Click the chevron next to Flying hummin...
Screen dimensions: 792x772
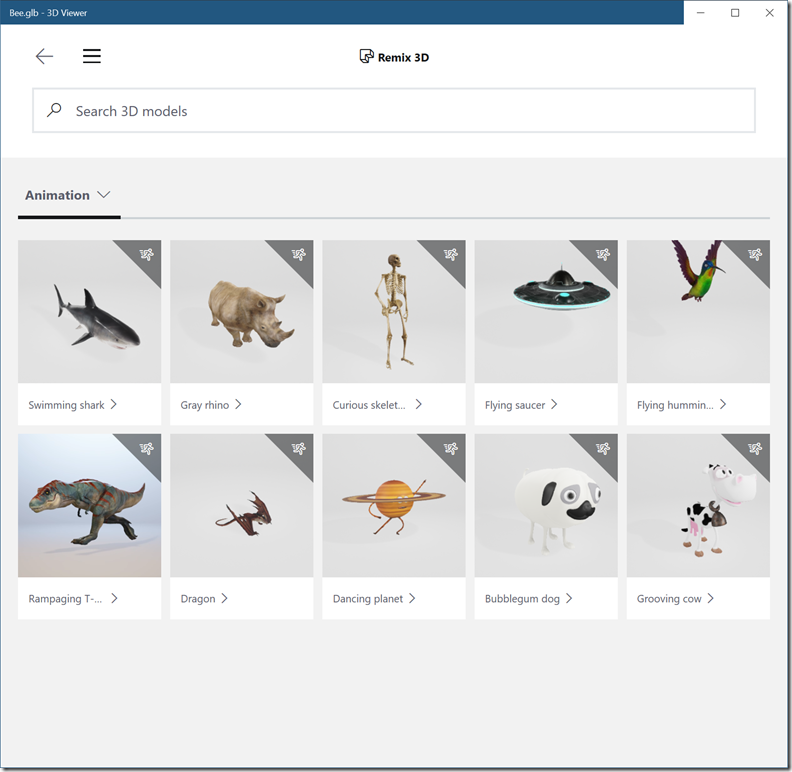[x=723, y=404]
